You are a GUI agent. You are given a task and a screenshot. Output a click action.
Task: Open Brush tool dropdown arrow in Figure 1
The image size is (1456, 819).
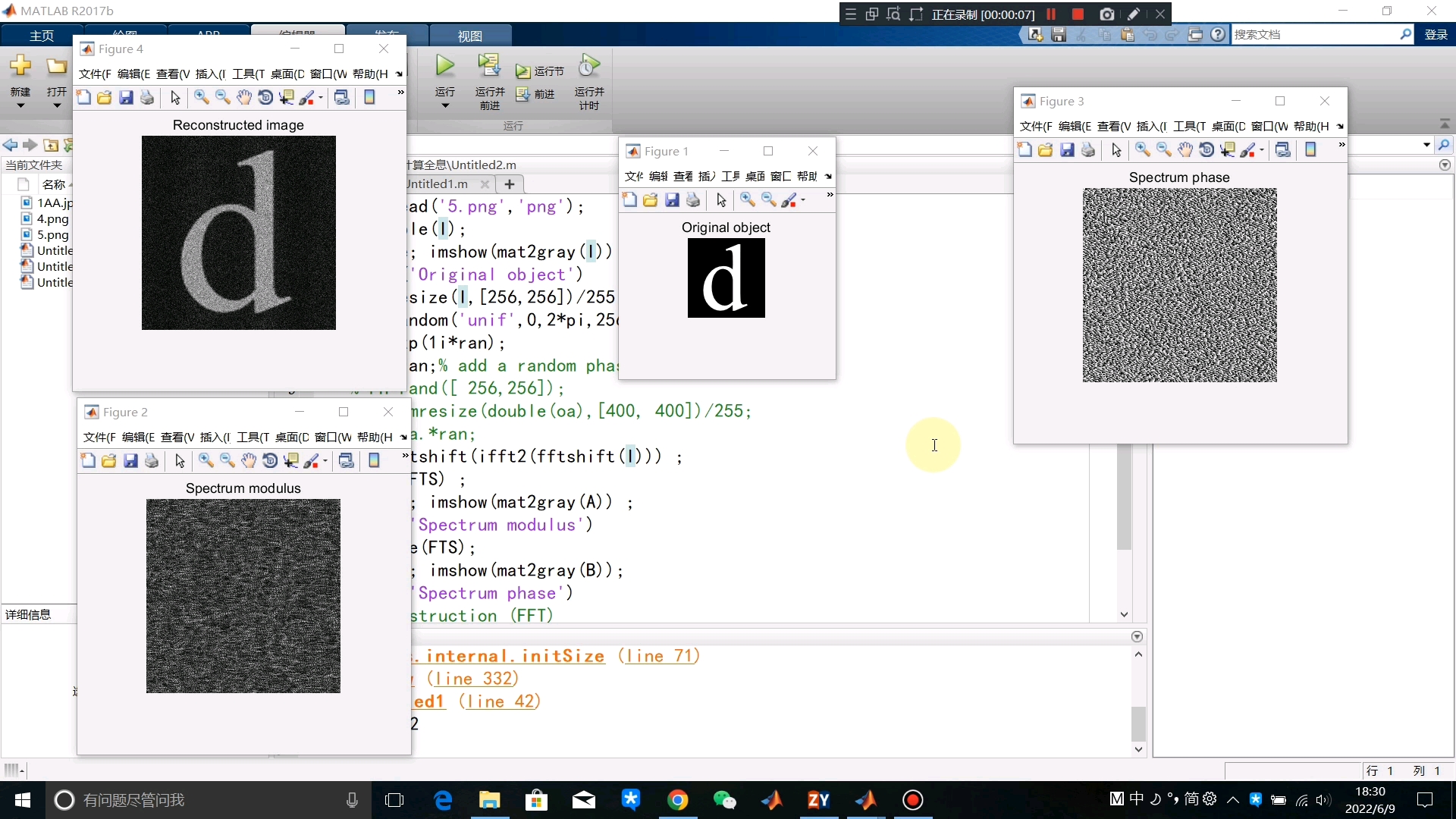point(803,200)
